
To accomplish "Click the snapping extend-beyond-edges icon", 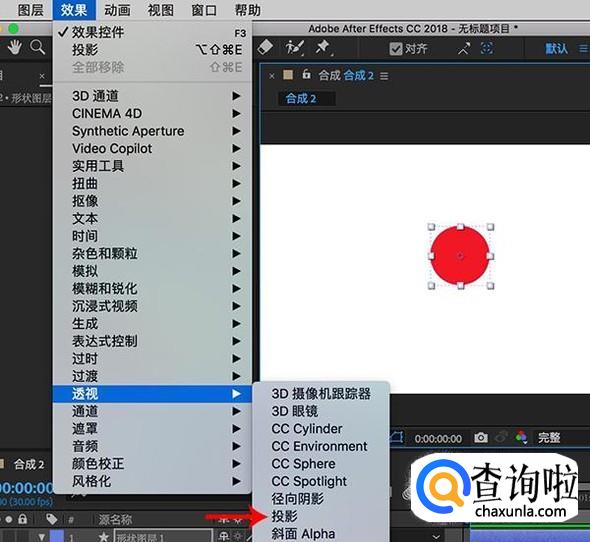I will 464,49.
